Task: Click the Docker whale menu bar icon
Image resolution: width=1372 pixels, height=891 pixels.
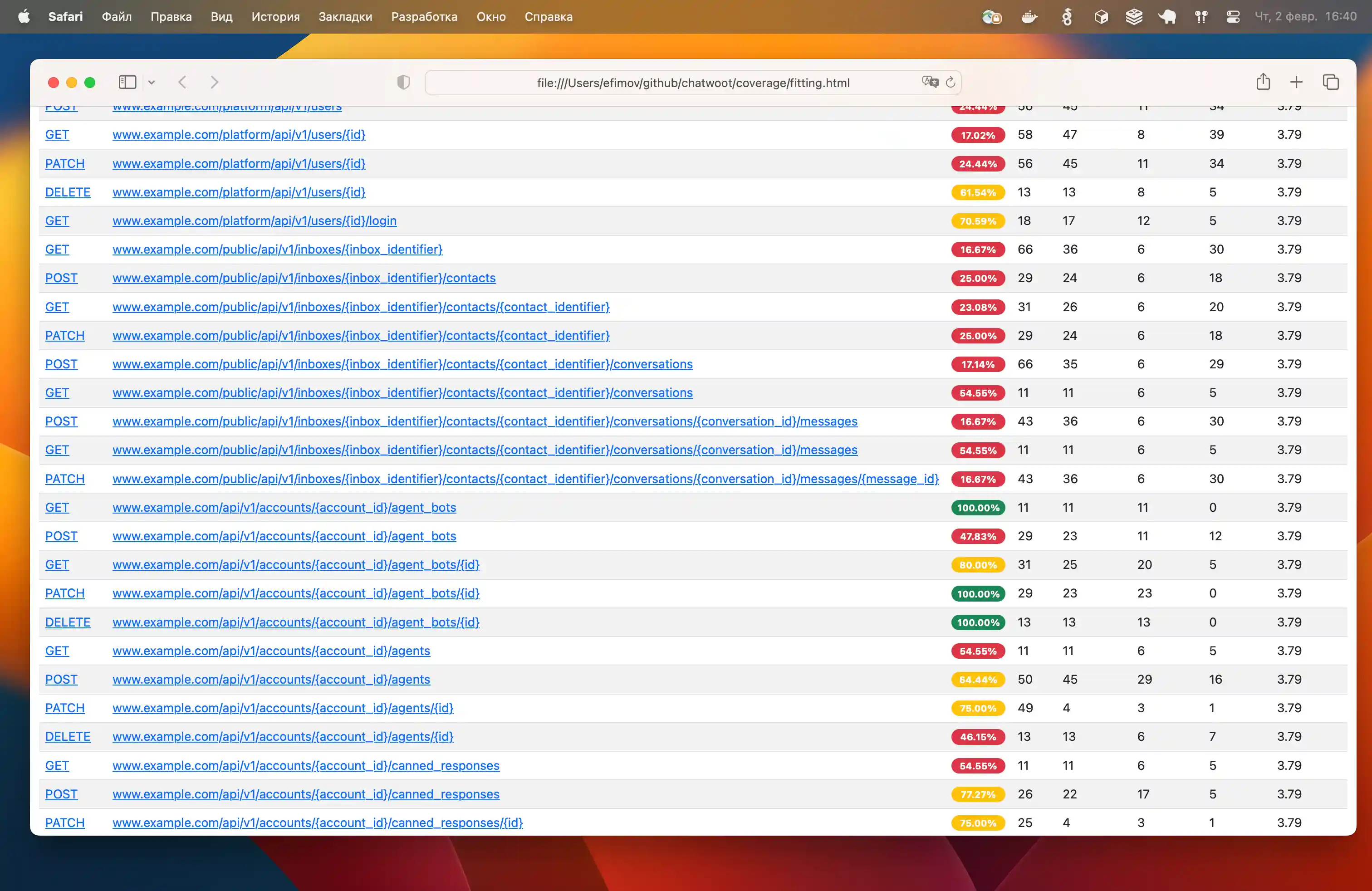Action: coord(1029,17)
